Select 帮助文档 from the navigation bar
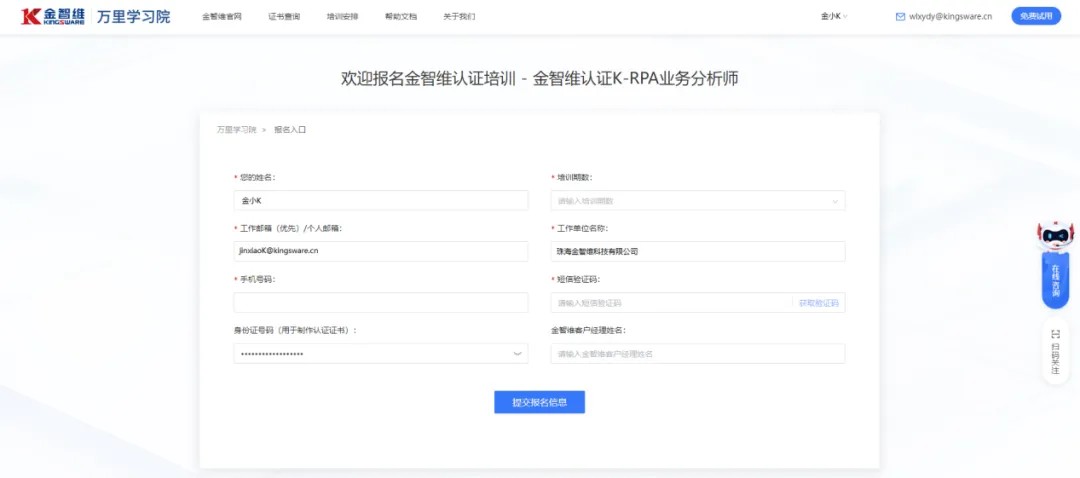 401,17
